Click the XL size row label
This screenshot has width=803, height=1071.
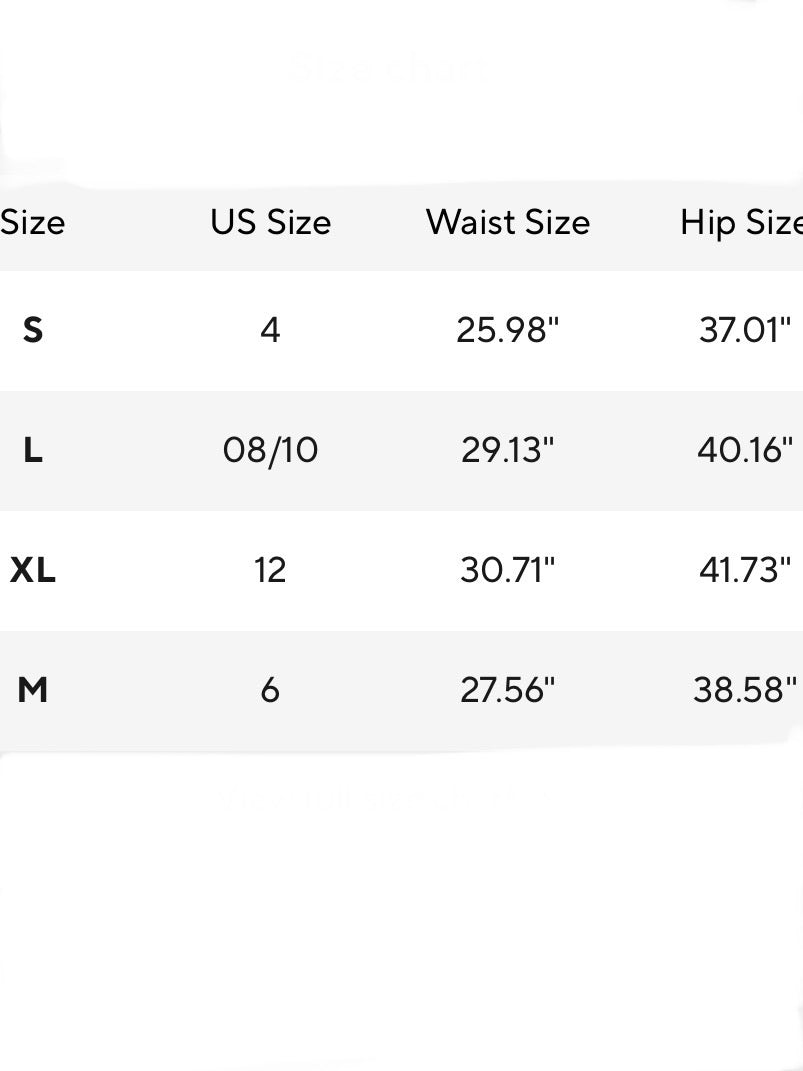pos(33,570)
